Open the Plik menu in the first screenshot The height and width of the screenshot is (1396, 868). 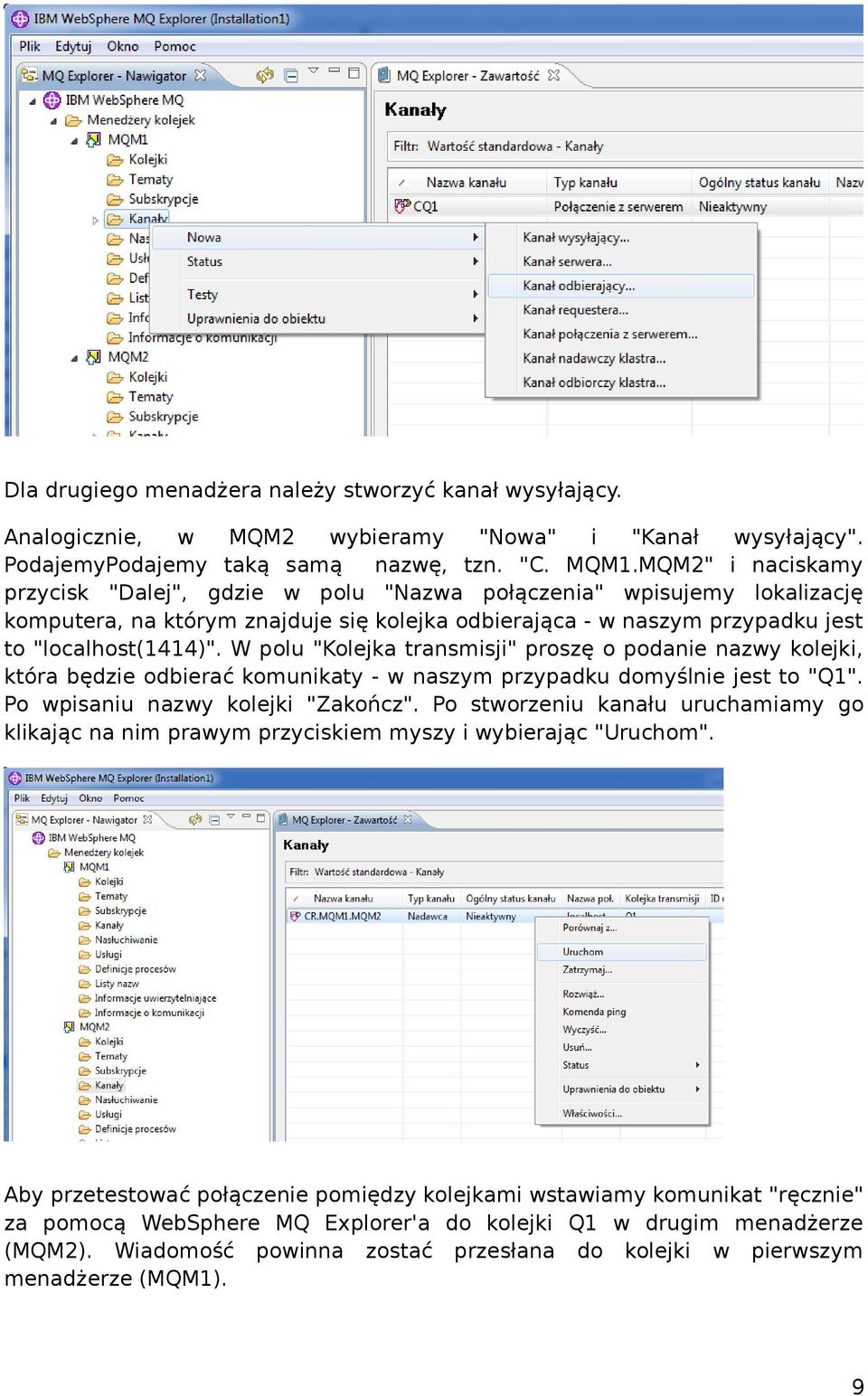point(30,46)
